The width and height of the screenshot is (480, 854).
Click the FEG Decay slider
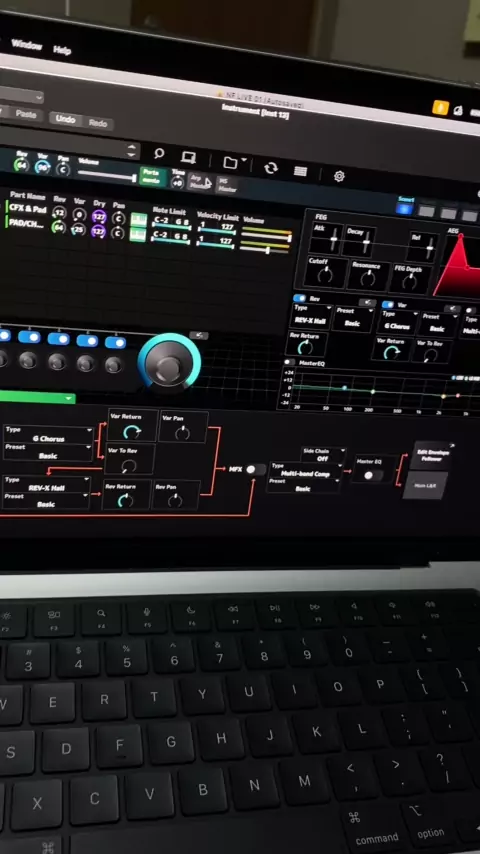coord(366,240)
